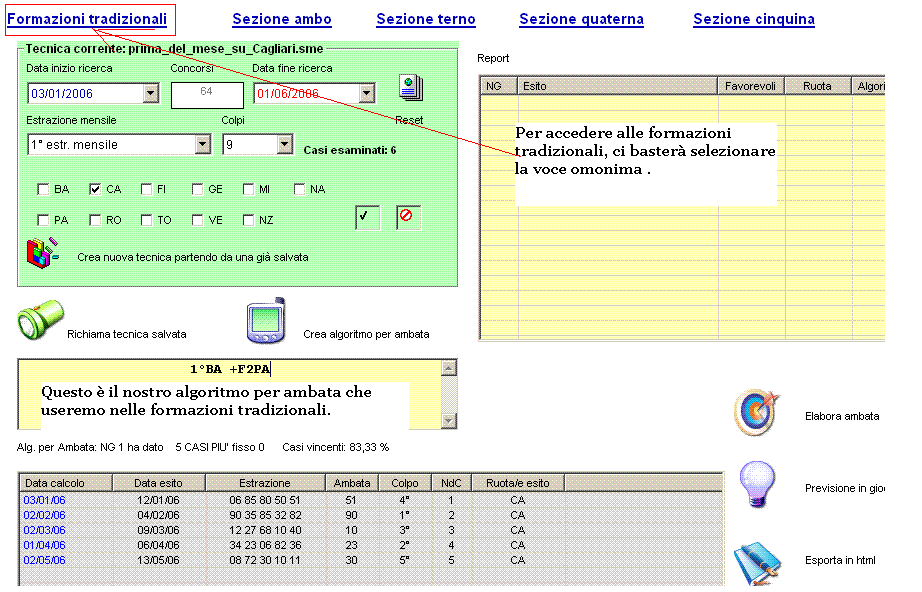Open the Formazioni tradizionali section
The image size is (922, 592).
coord(87,19)
